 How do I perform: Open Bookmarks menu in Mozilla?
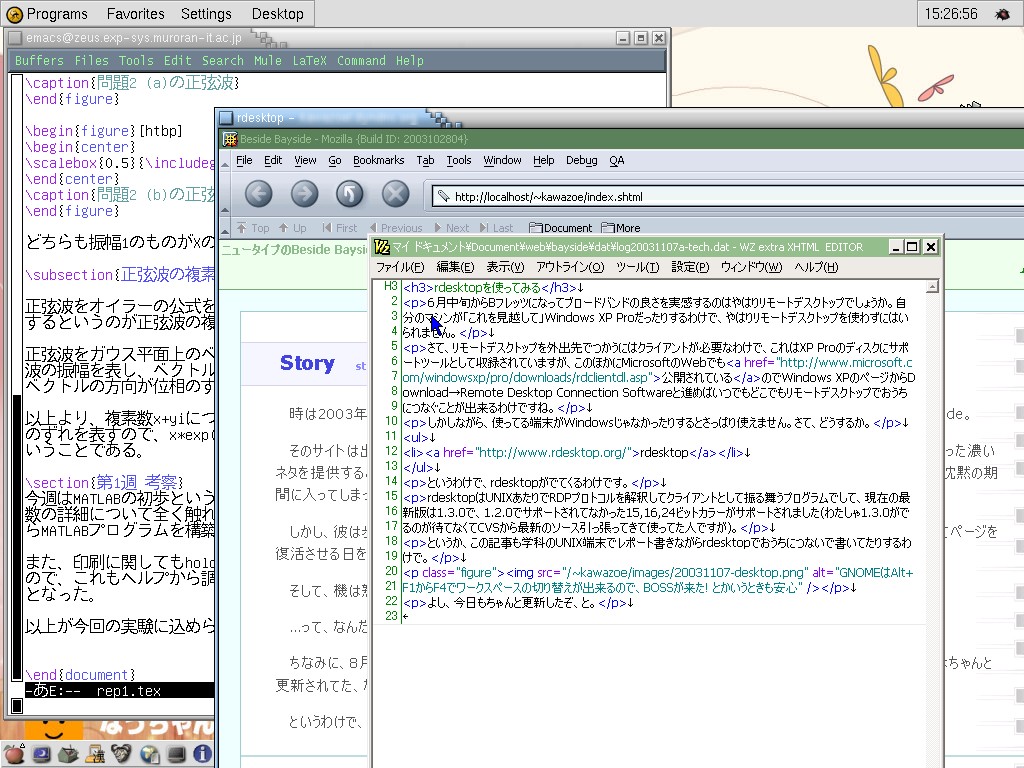click(378, 160)
